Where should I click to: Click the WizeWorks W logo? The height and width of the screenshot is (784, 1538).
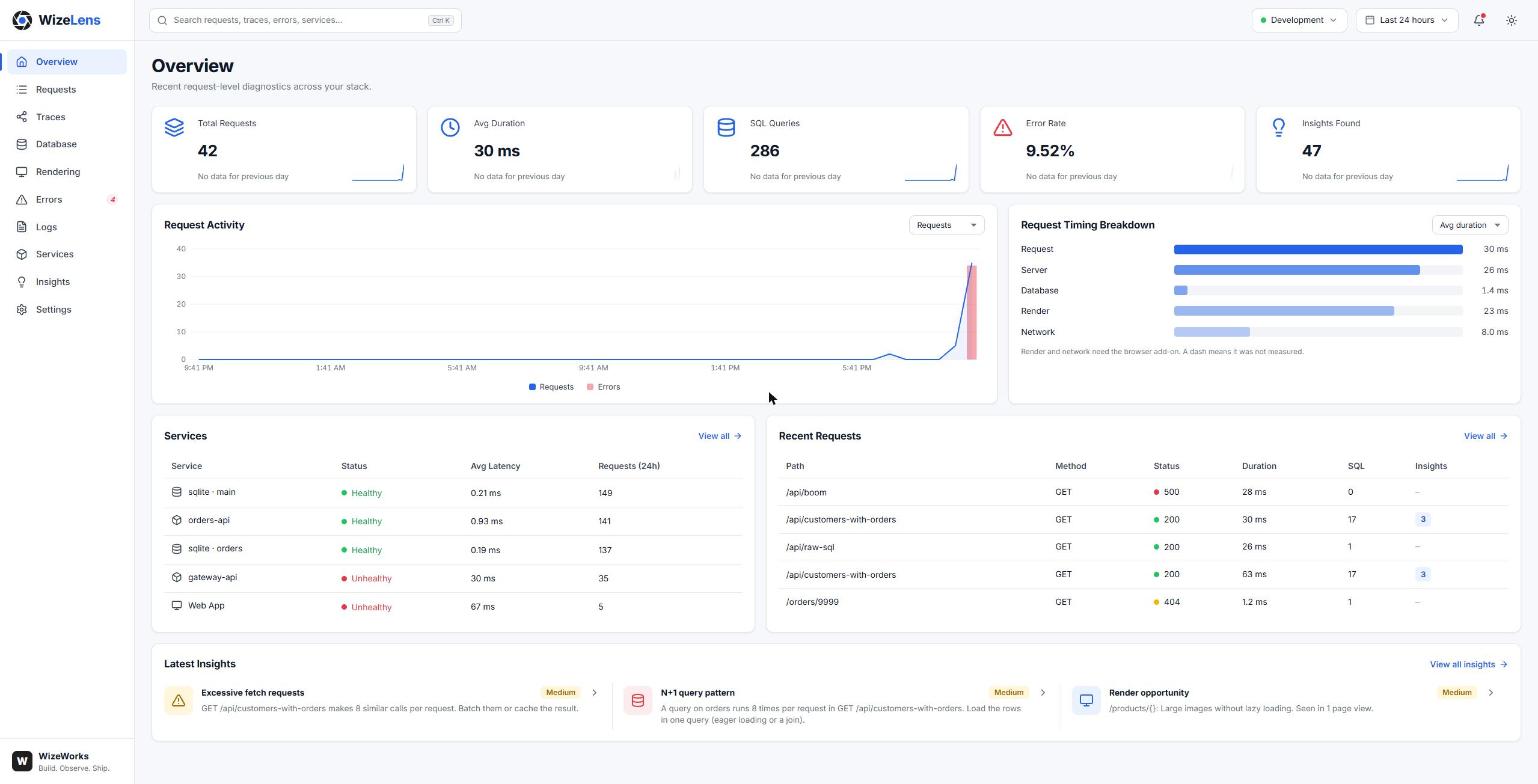point(22,761)
